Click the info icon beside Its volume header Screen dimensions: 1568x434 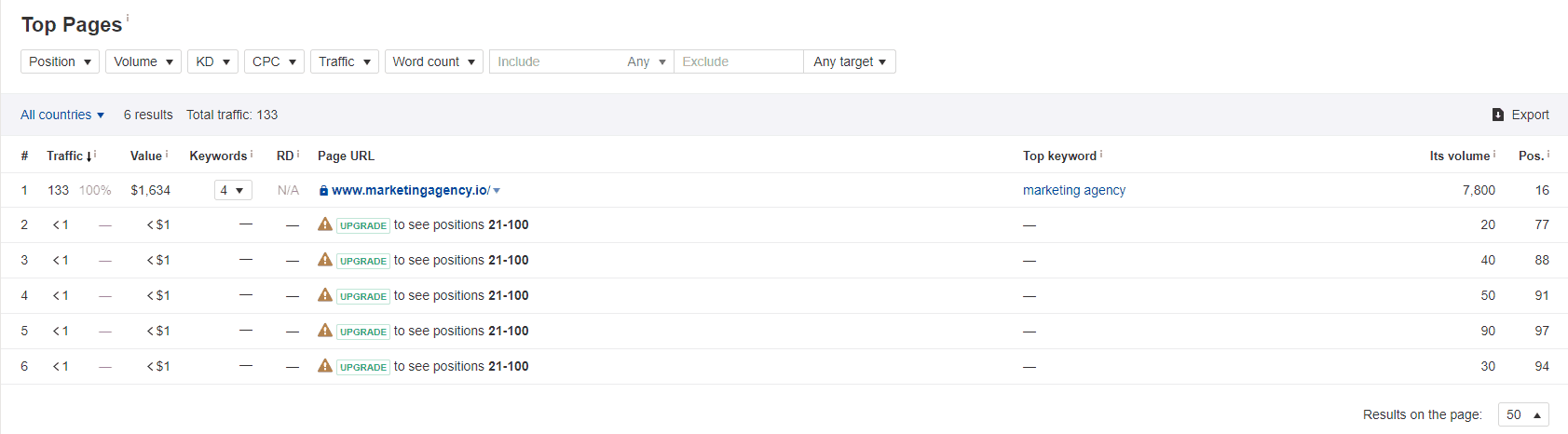[x=1494, y=155]
